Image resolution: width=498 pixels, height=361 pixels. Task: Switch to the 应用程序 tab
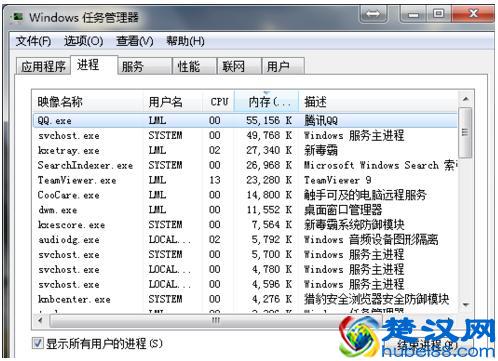click(x=43, y=66)
